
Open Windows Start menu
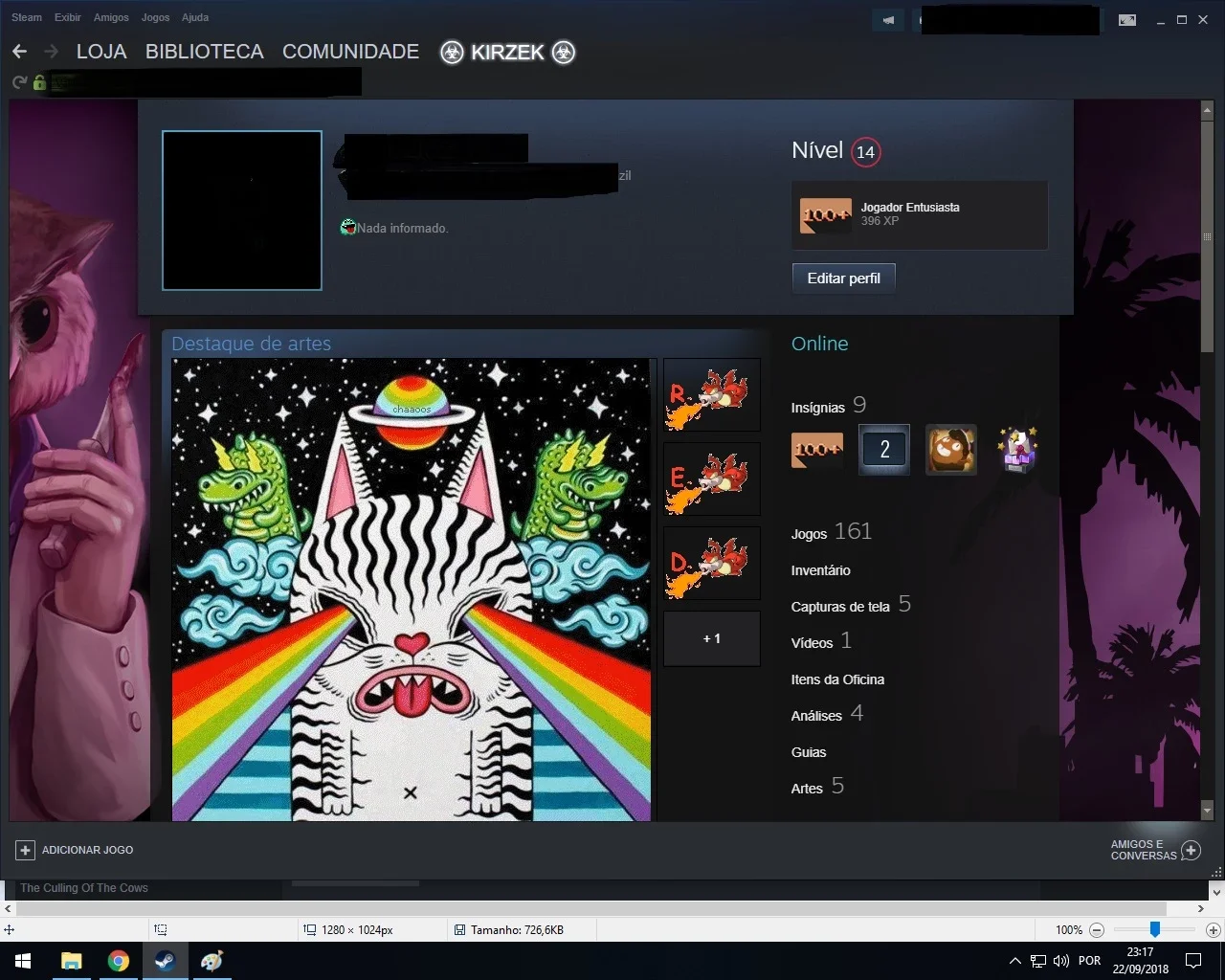click(x=23, y=961)
